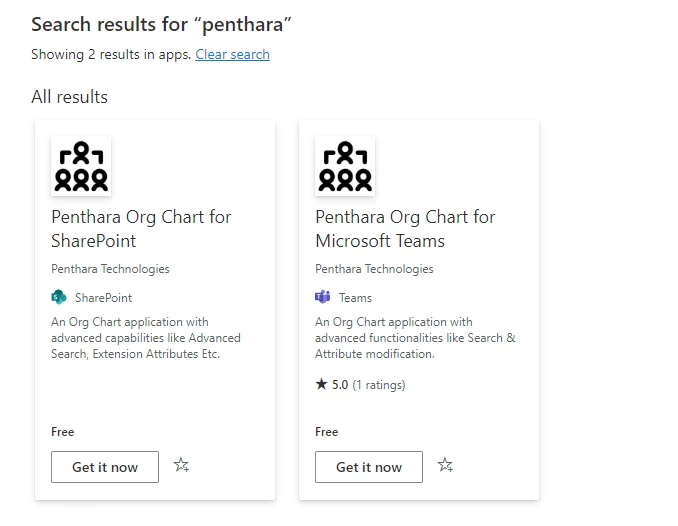Click the Clear search link
The image size is (678, 526).
coord(232,55)
